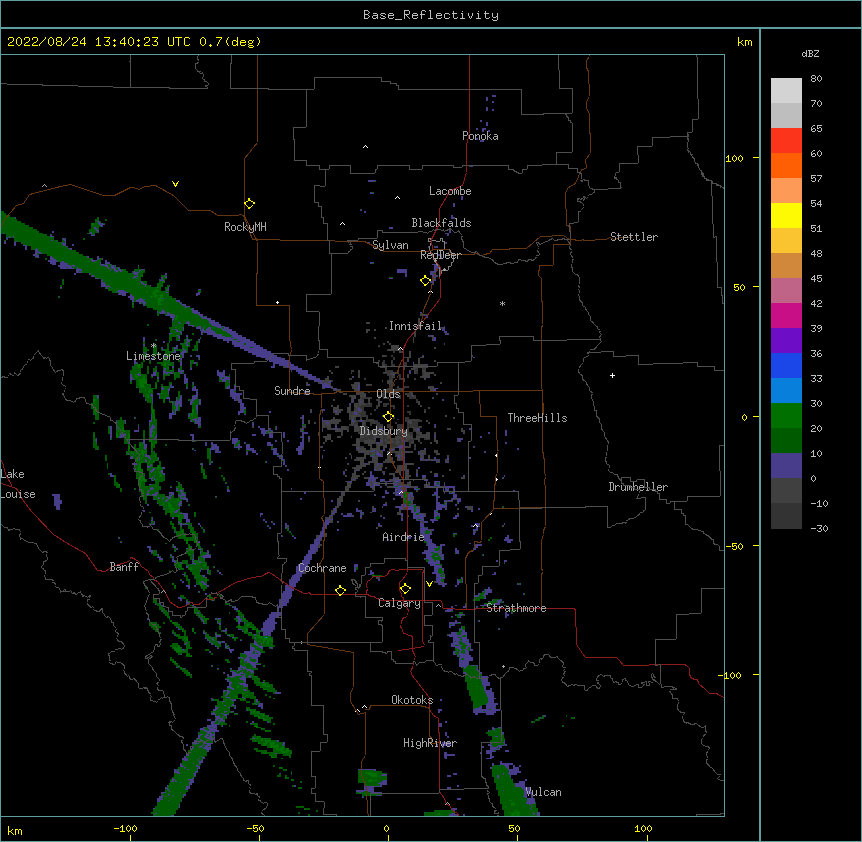Click the Strathmore town label
This screenshot has height=842, width=862.
[x=516, y=608]
